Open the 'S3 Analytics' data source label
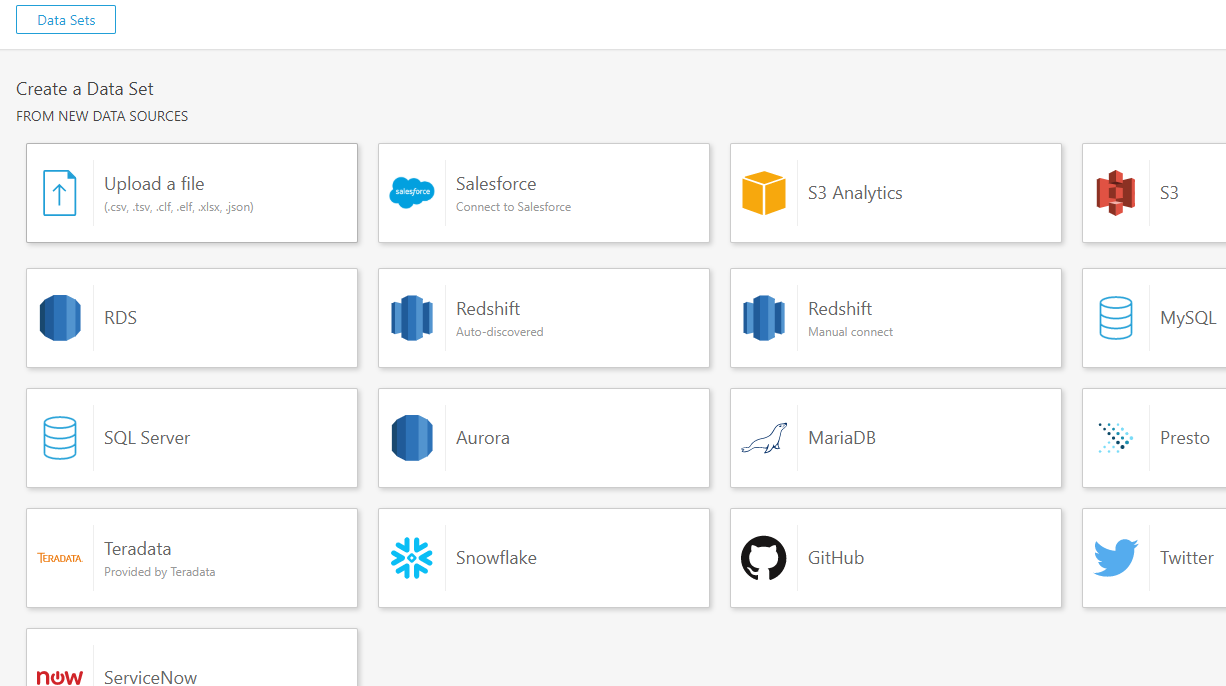 (855, 193)
